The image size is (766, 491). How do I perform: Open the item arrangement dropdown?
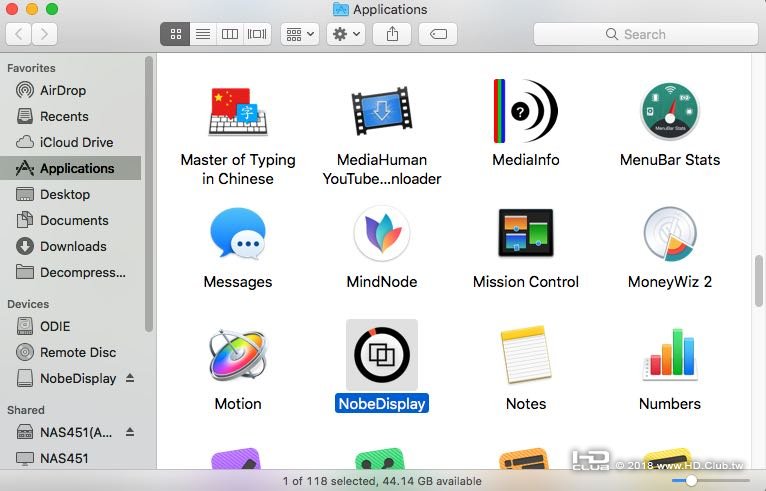pos(300,34)
